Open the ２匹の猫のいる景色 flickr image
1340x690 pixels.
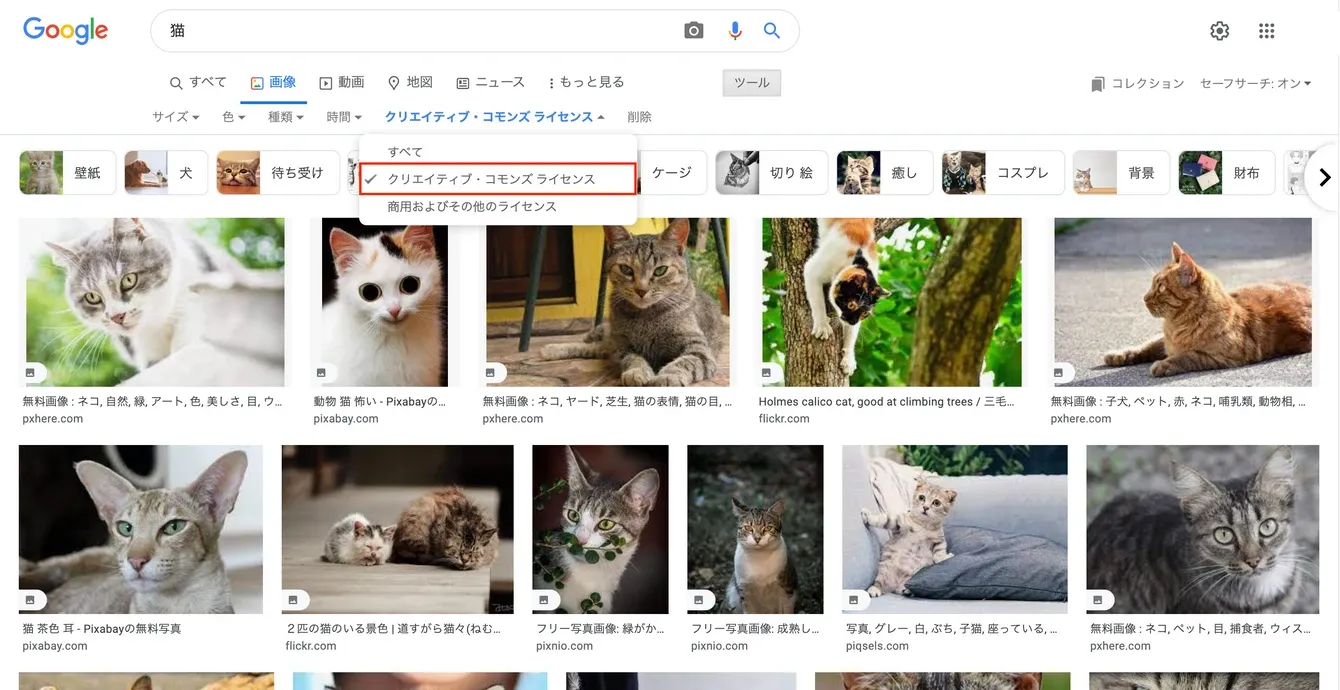point(398,530)
